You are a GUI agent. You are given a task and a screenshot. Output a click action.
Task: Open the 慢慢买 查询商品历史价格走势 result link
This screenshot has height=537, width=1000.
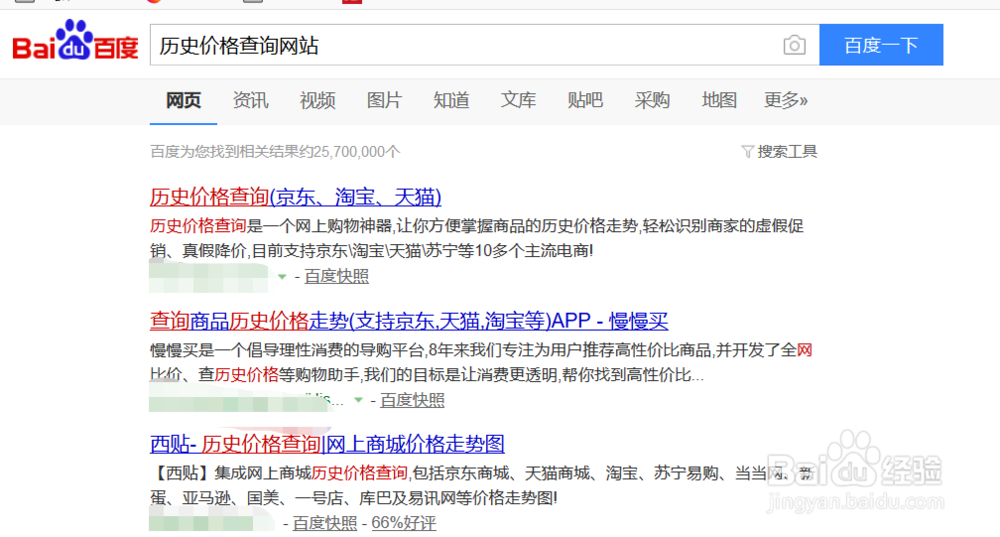pyautogui.click(x=409, y=321)
